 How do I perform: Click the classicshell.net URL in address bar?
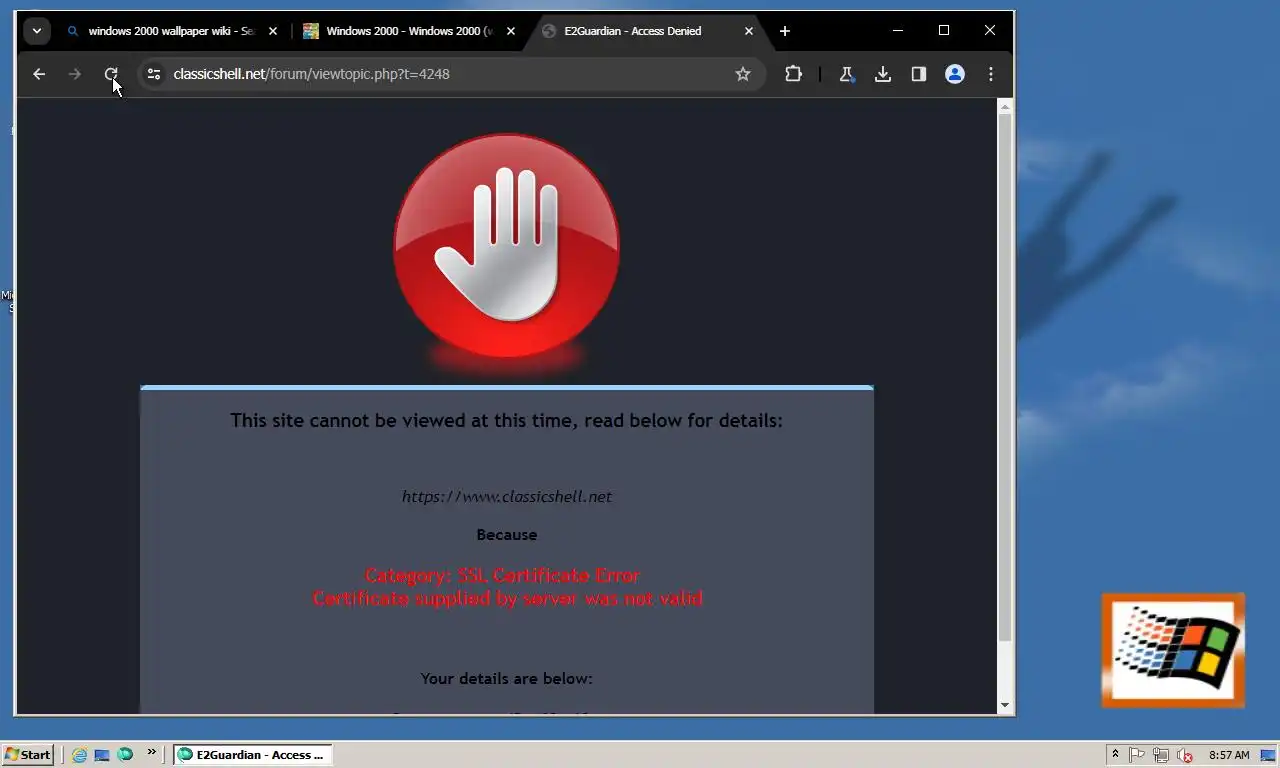click(311, 74)
